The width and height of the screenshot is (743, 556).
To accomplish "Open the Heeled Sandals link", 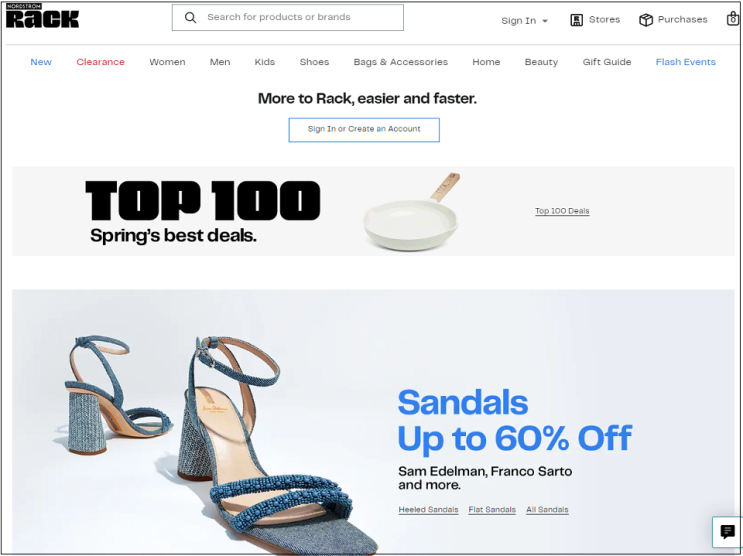I will tap(428, 510).
